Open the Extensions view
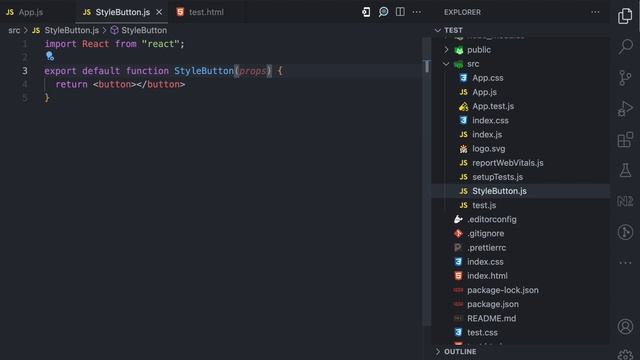 [x=625, y=140]
